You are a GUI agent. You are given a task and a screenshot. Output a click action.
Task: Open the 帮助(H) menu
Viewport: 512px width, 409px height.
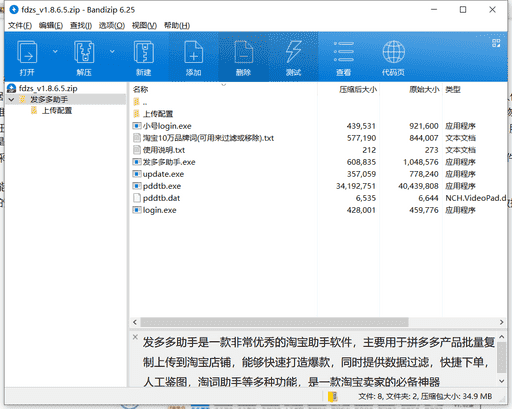(177, 25)
